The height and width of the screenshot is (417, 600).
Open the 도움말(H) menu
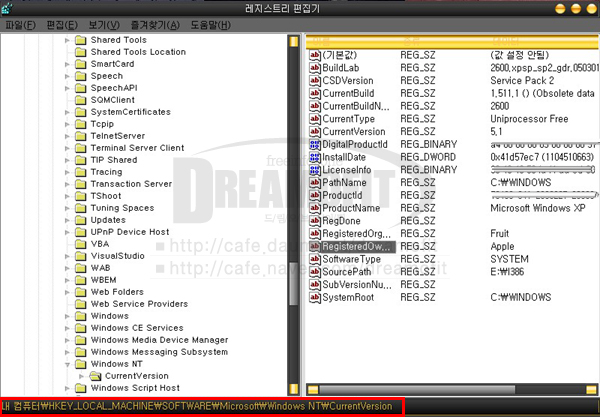point(210,25)
